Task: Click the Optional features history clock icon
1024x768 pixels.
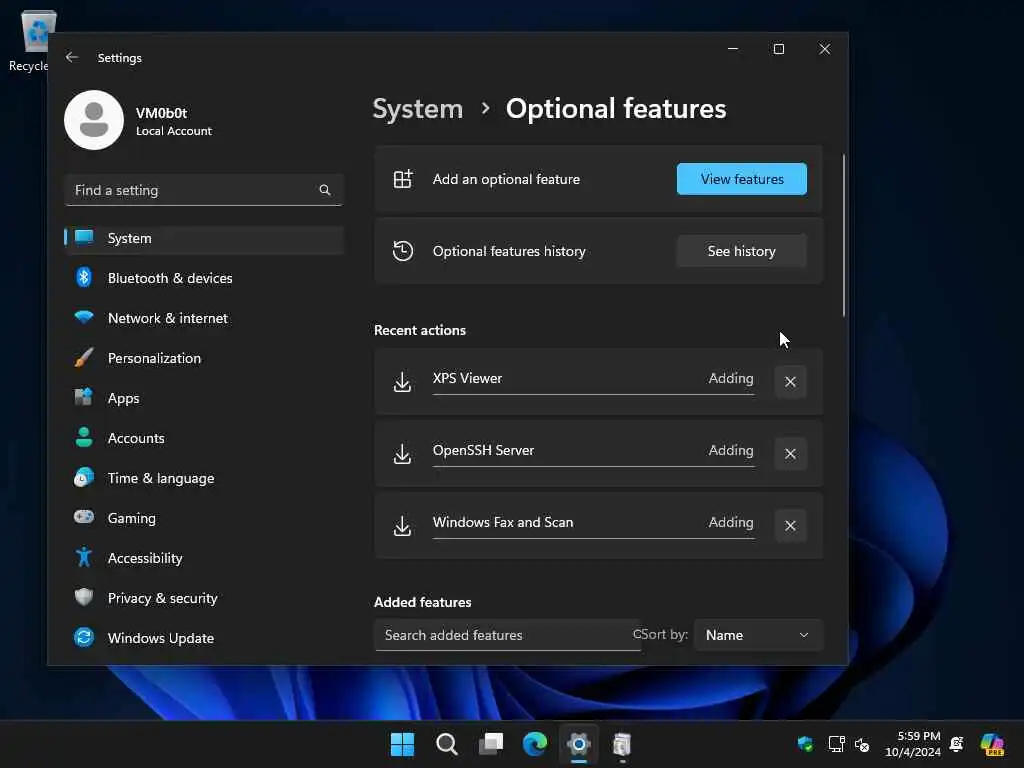Action: (x=403, y=251)
